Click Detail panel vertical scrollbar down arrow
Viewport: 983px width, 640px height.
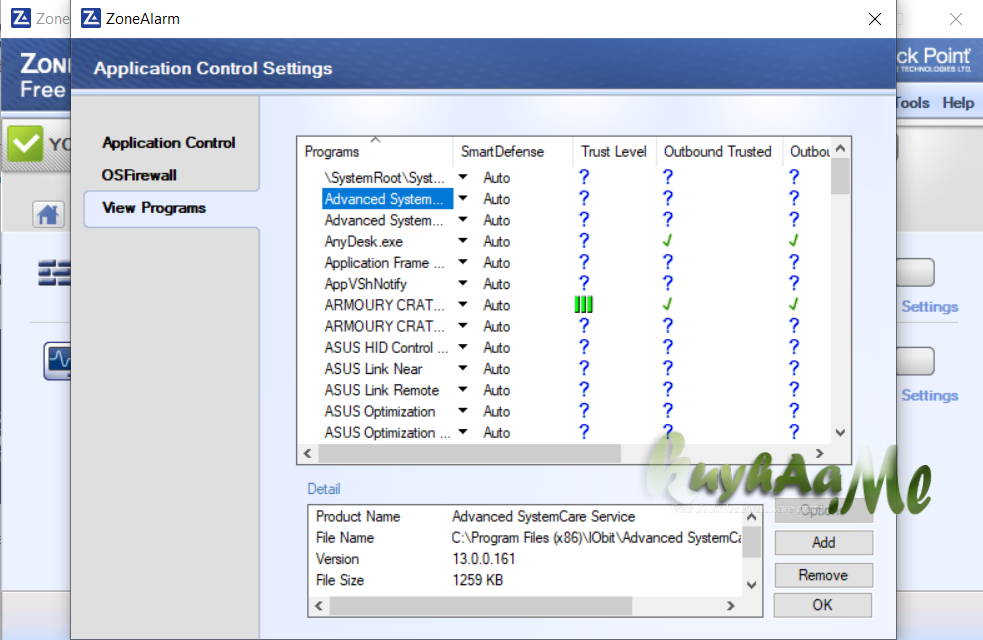point(752,585)
